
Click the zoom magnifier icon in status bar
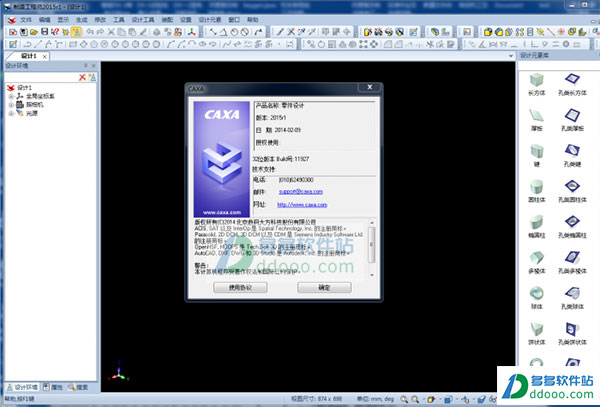(404, 399)
